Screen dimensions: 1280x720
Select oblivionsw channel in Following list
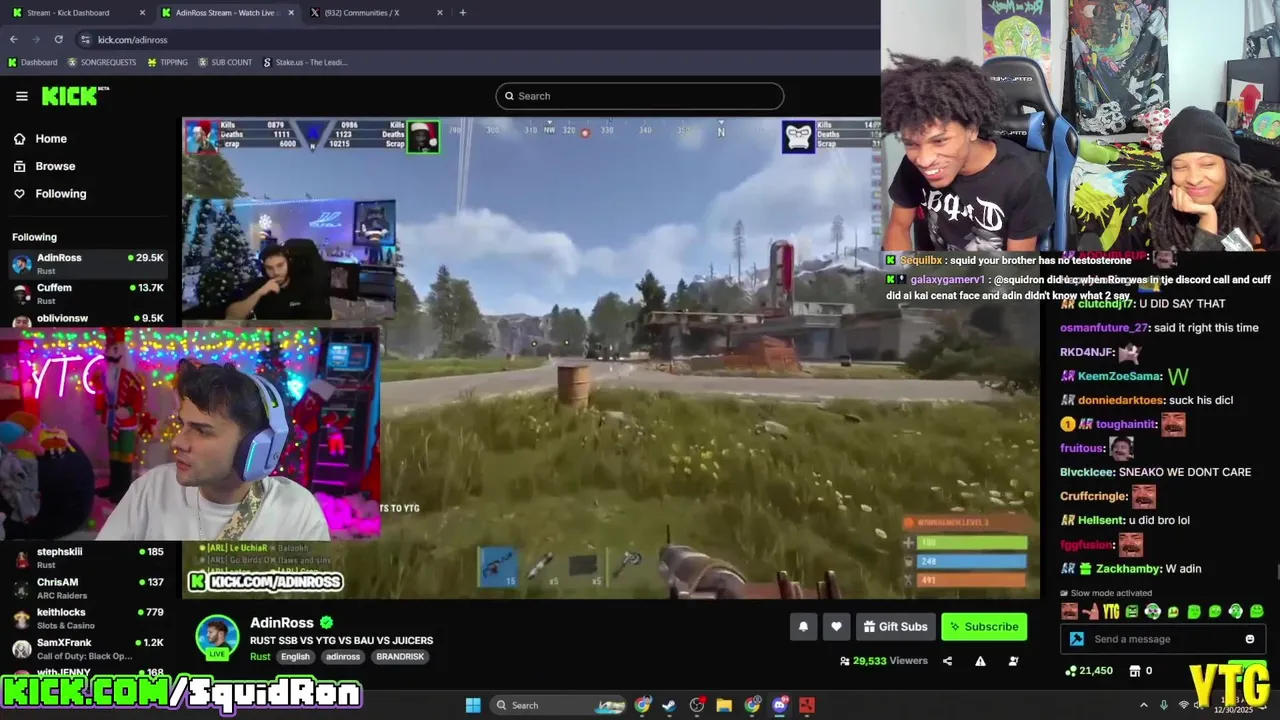pyautogui.click(x=88, y=319)
